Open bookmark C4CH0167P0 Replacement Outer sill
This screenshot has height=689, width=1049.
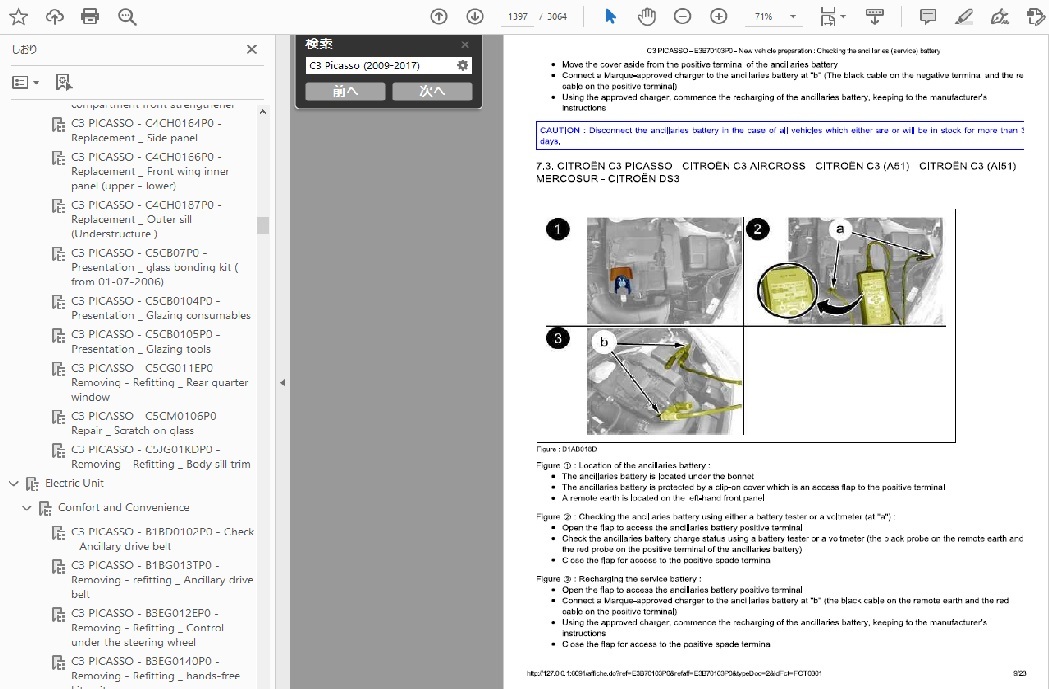click(x=146, y=219)
